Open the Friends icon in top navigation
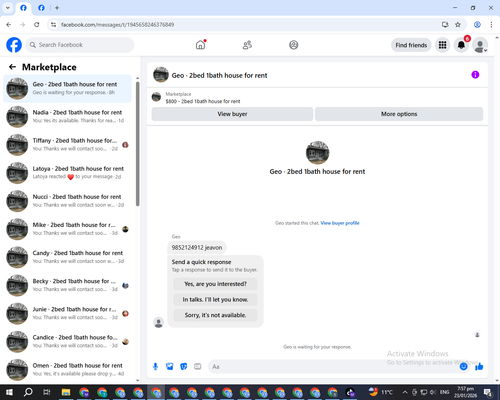500x400 pixels. pyautogui.click(x=247, y=45)
